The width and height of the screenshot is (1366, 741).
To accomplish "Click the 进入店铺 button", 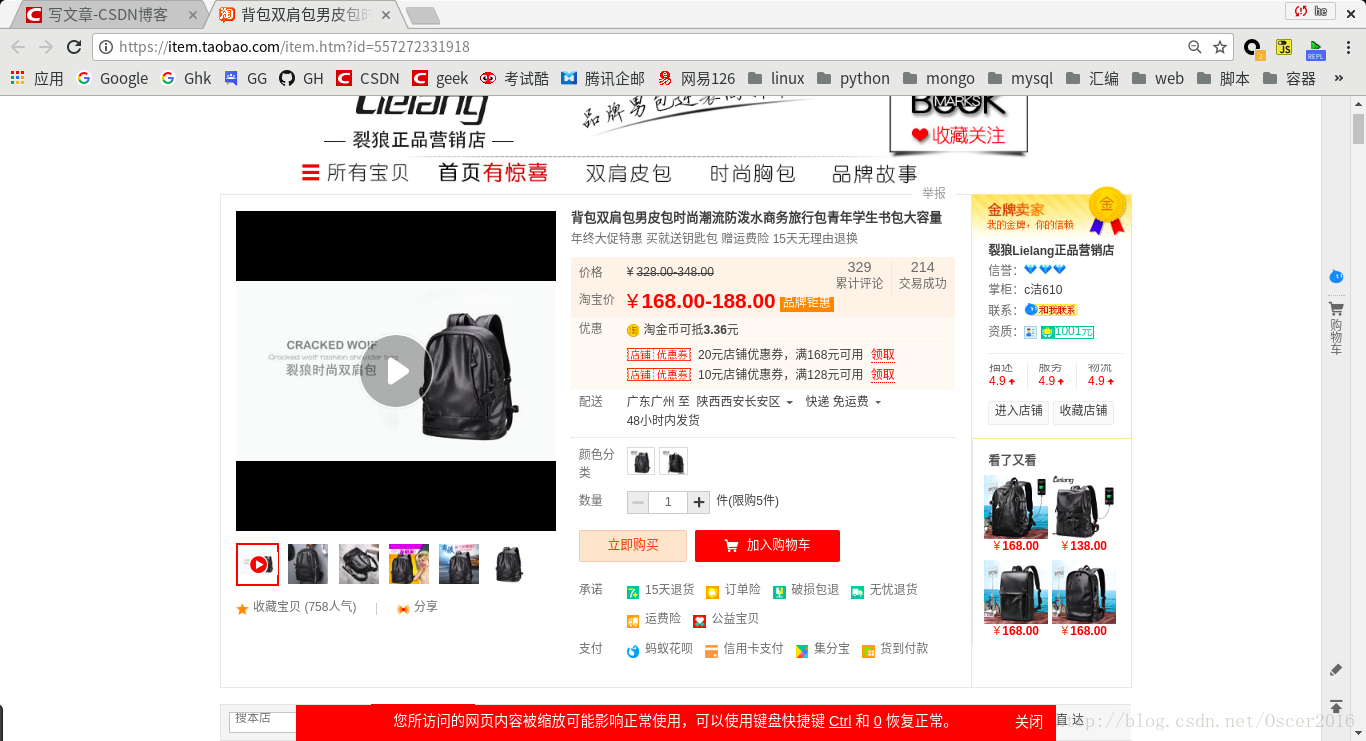I will [x=1018, y=411].
